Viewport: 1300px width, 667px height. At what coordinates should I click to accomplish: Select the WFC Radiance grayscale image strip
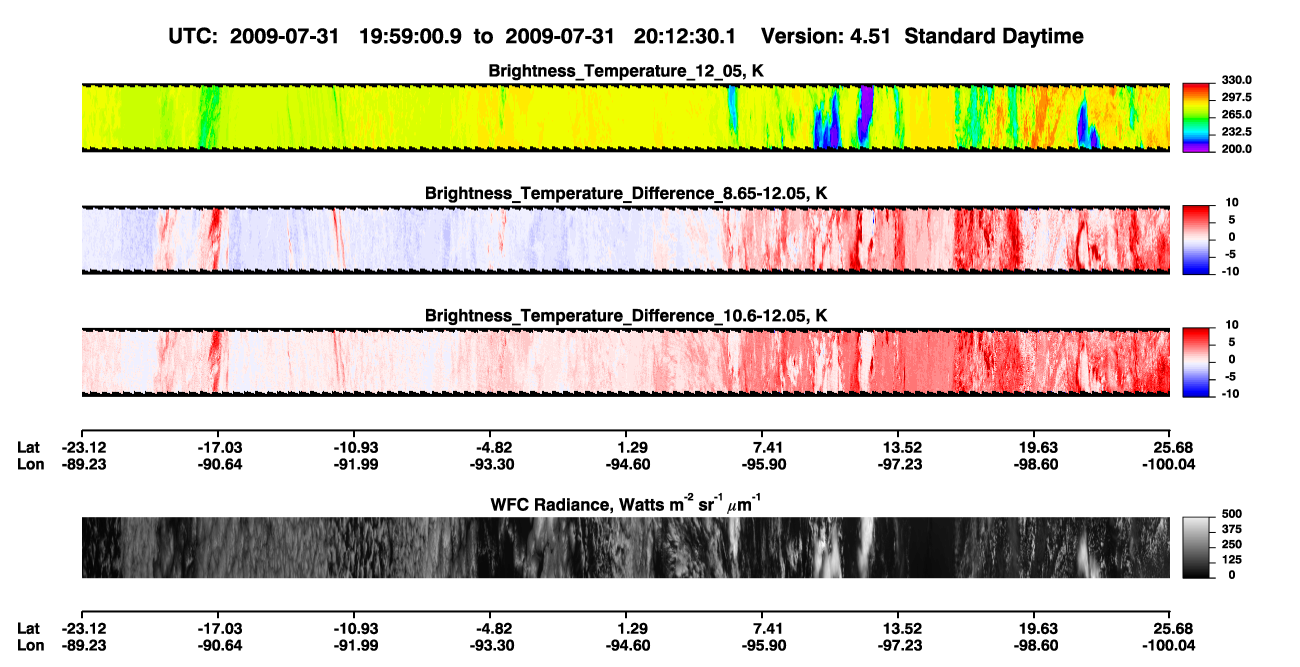pos(625,548)
